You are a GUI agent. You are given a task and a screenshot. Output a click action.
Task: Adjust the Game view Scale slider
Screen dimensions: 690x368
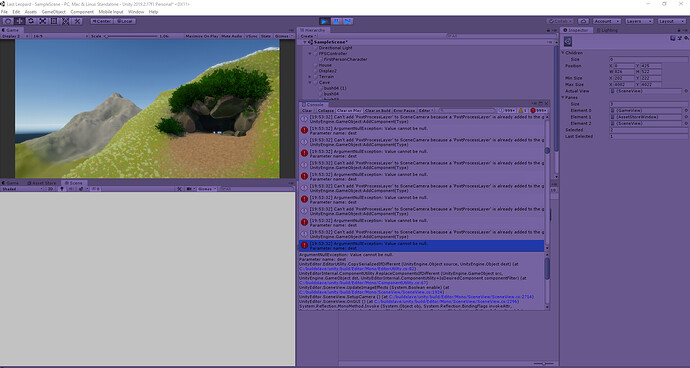coord(131,36)
